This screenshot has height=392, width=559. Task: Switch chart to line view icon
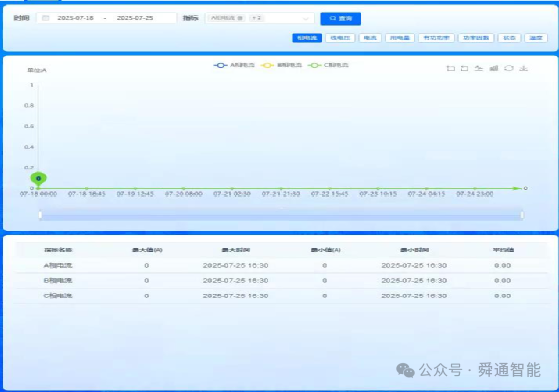tap(479, 68)
